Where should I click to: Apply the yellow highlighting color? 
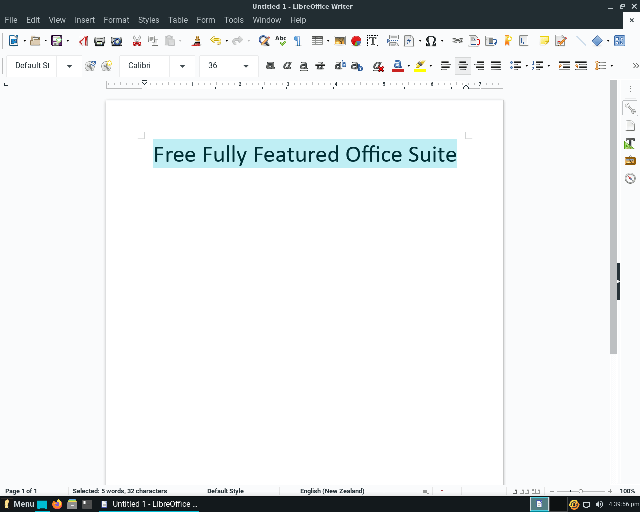[420, 66]
